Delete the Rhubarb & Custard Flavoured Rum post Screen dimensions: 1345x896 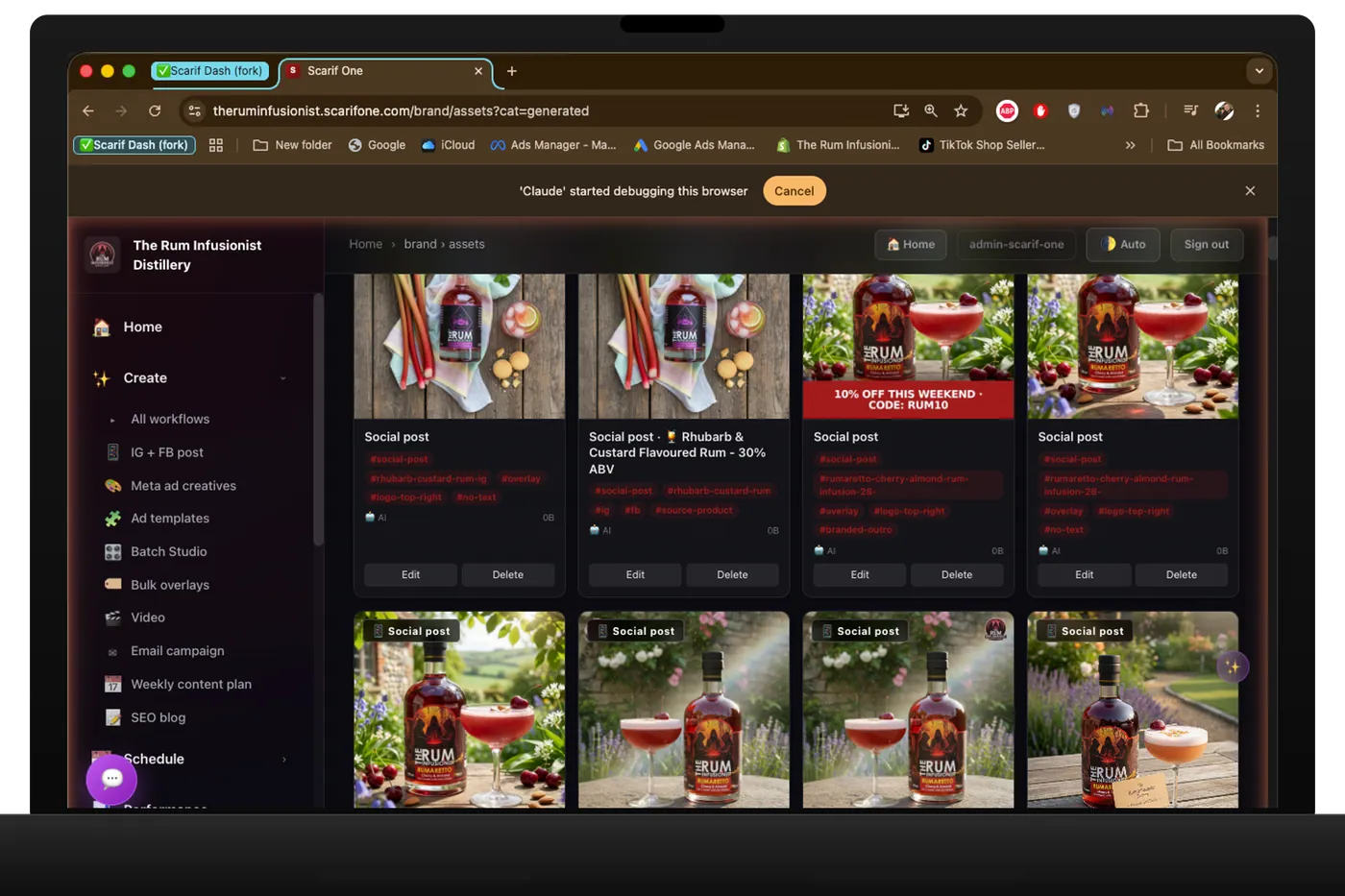click(x=732, y=575)
